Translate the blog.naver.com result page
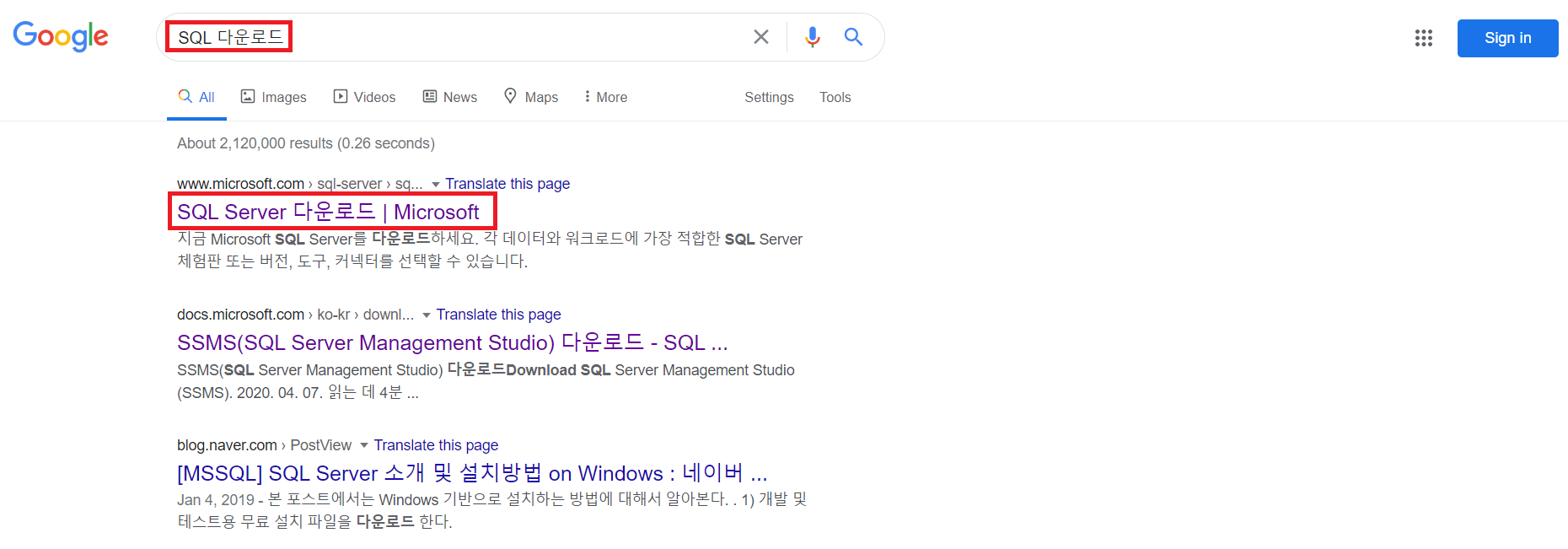1568x549 pixels. [436, 445]
